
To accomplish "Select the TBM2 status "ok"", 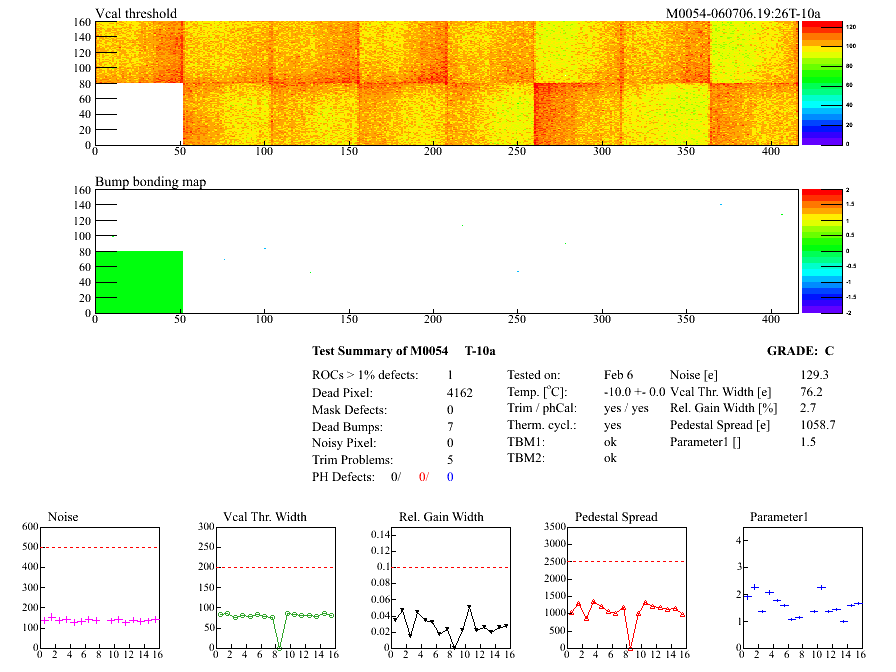I will tap(610, 458).
